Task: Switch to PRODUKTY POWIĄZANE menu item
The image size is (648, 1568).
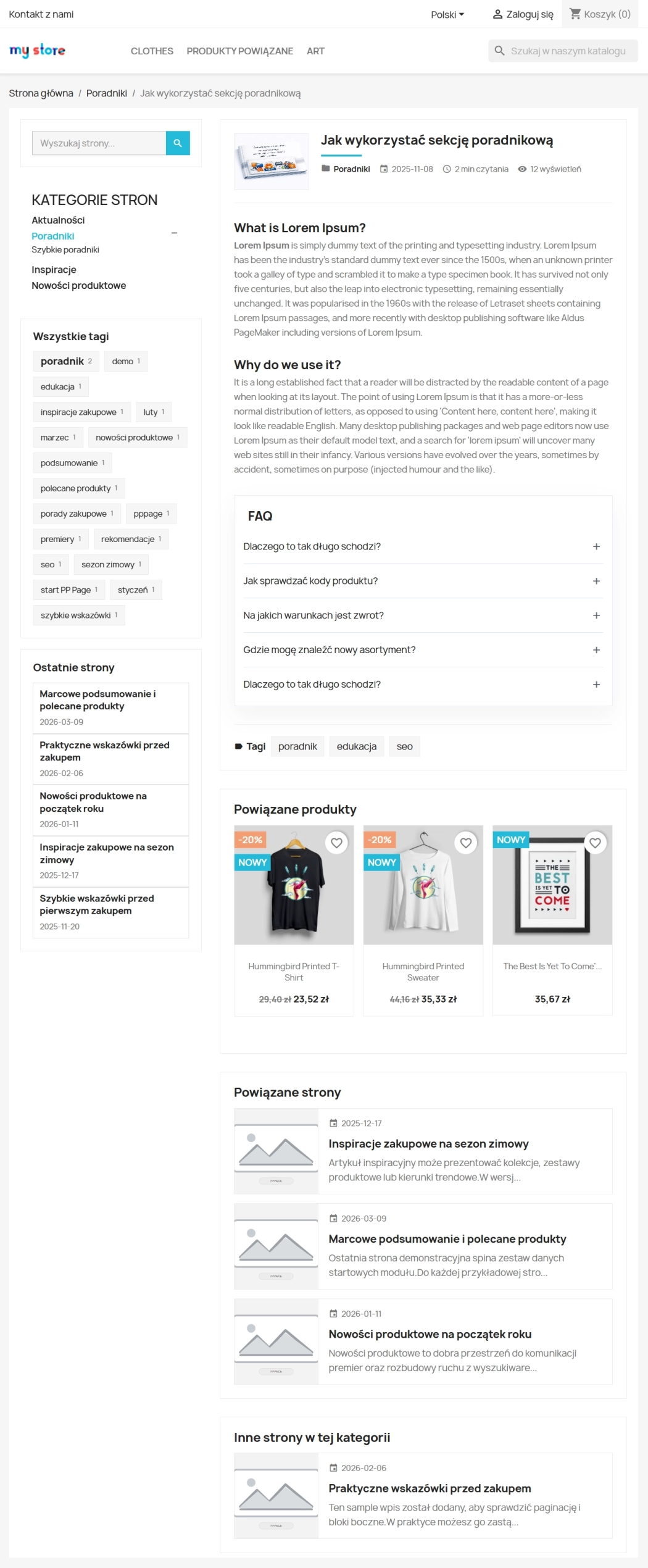Action: [x=239, y=51]
